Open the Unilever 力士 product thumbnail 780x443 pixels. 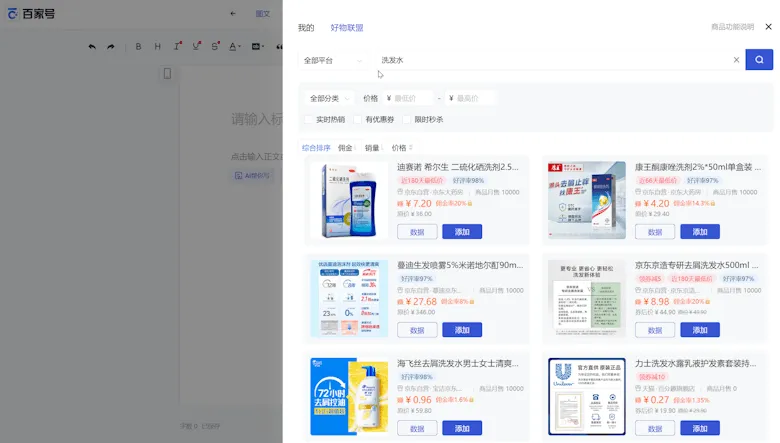(587, 396)
